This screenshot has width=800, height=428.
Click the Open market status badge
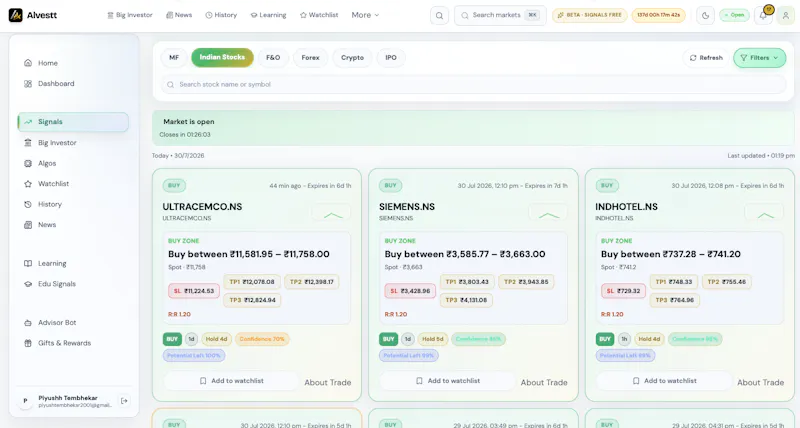(734, 15)
